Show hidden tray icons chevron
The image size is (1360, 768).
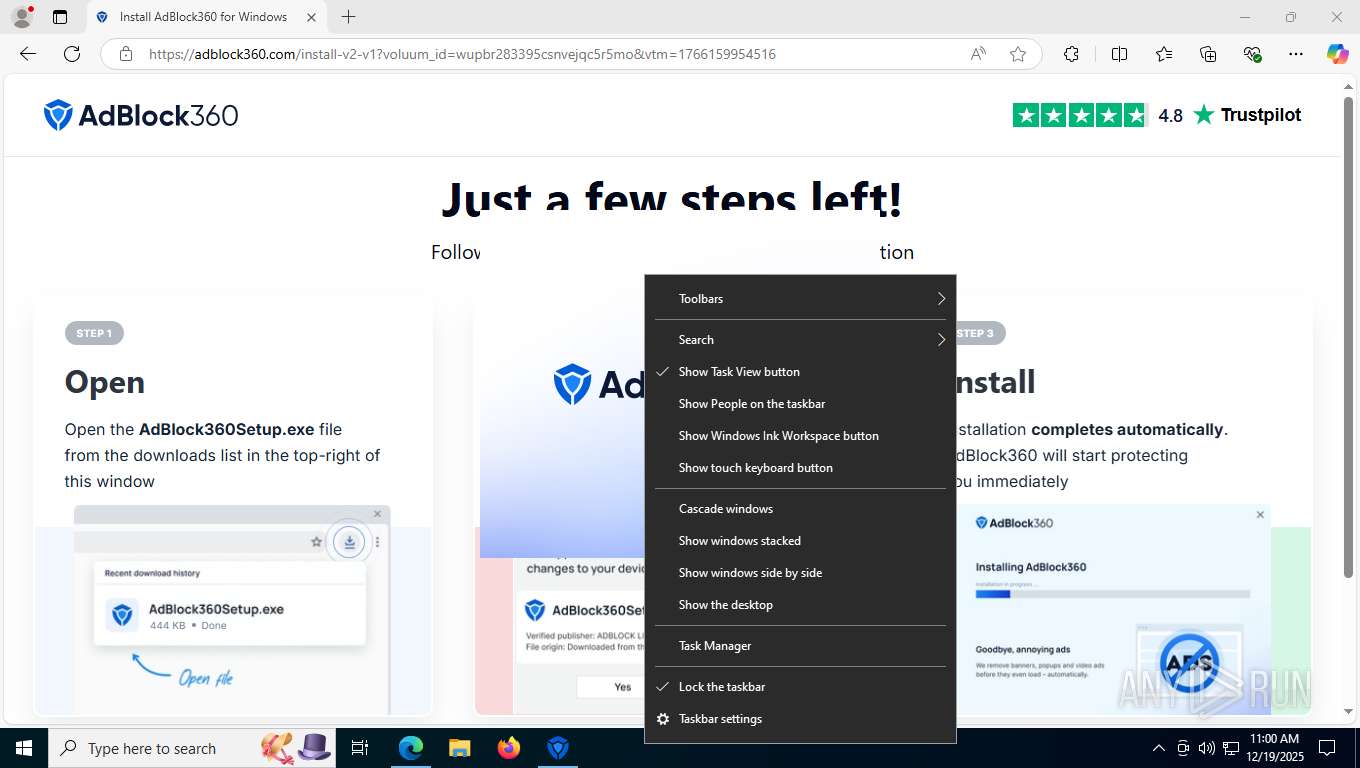pos(1159,748)
